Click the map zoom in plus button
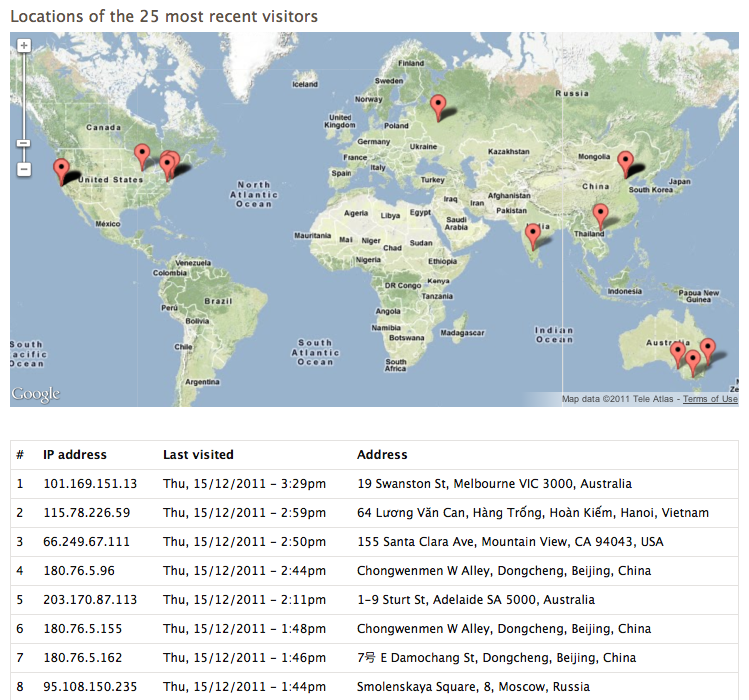The width and height of the screenshot is (749, 700). 24,46
